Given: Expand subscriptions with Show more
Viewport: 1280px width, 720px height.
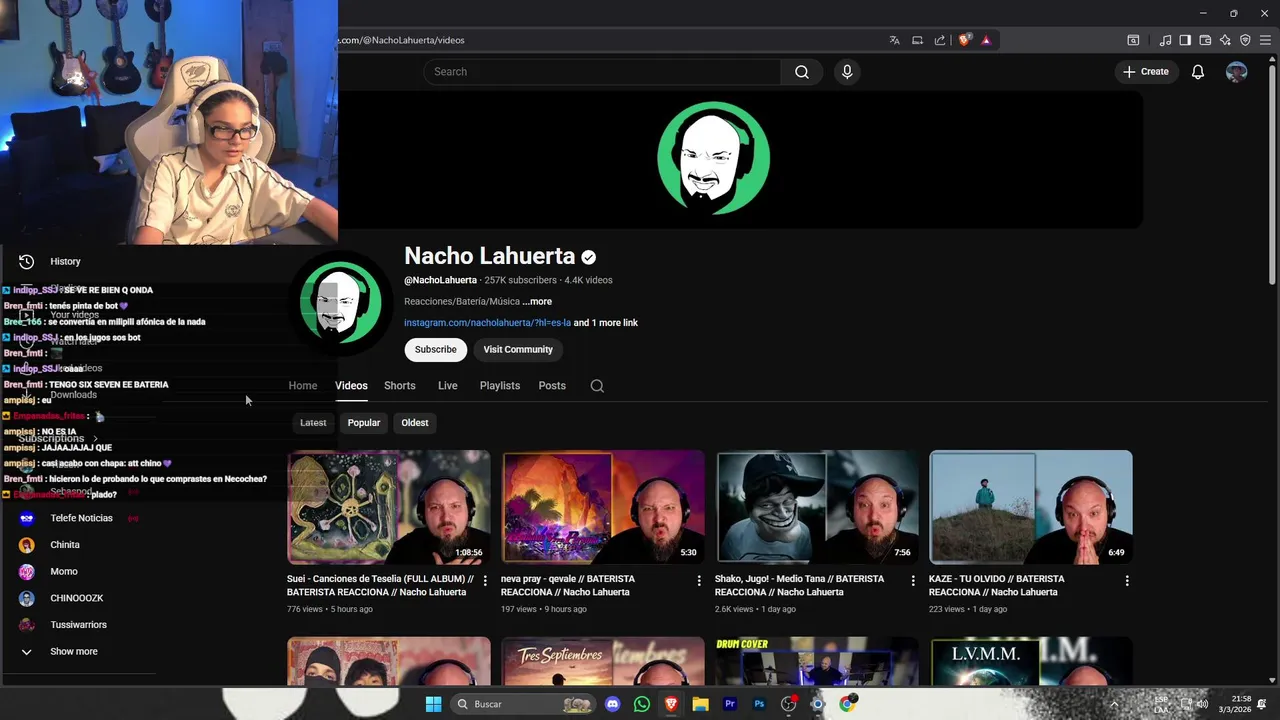Looking at the screenshot, I should [74, 652].
